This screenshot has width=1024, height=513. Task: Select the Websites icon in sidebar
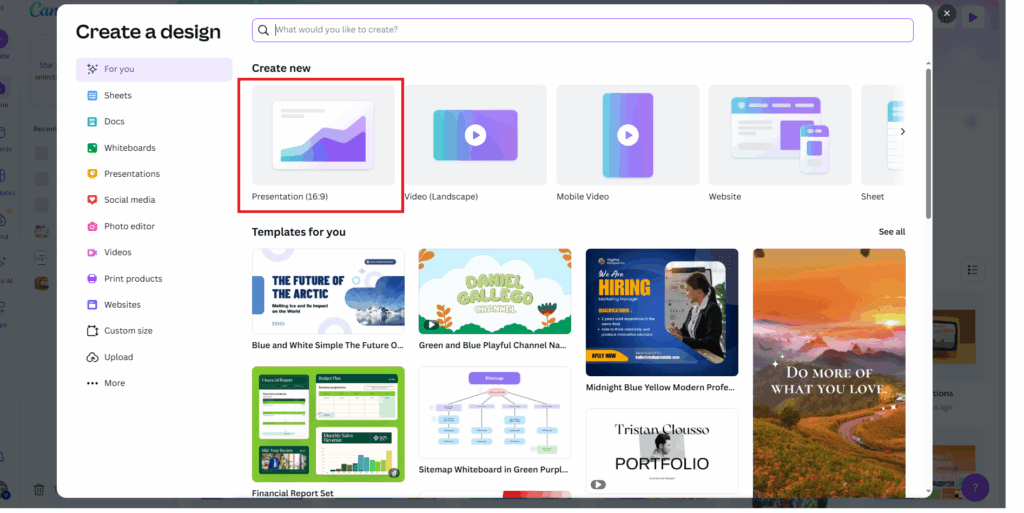[x=92, y=305]
